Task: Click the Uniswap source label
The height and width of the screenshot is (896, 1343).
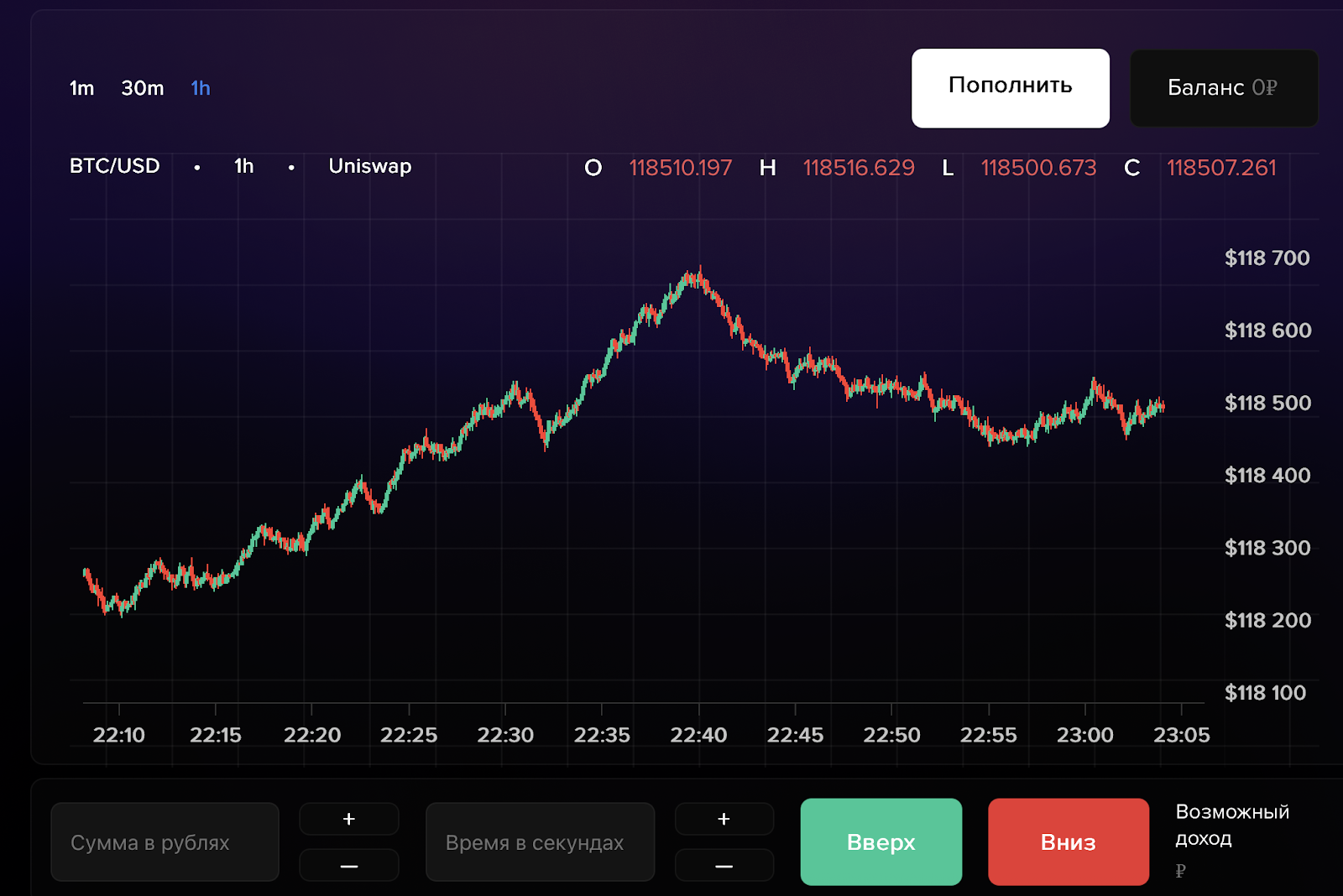Action: coord(370,166)
